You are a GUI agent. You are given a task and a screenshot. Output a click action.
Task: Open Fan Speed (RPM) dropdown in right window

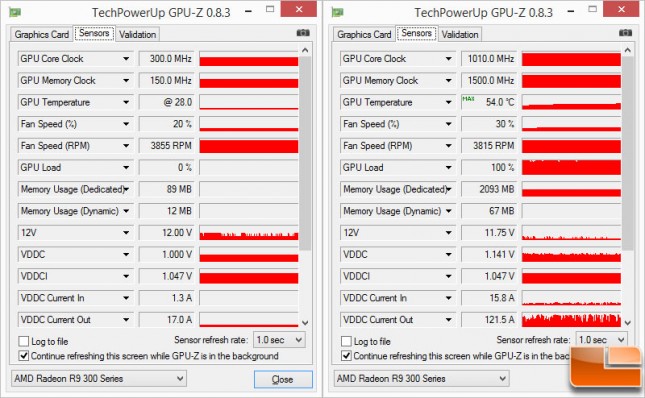(x=448, y=146)
